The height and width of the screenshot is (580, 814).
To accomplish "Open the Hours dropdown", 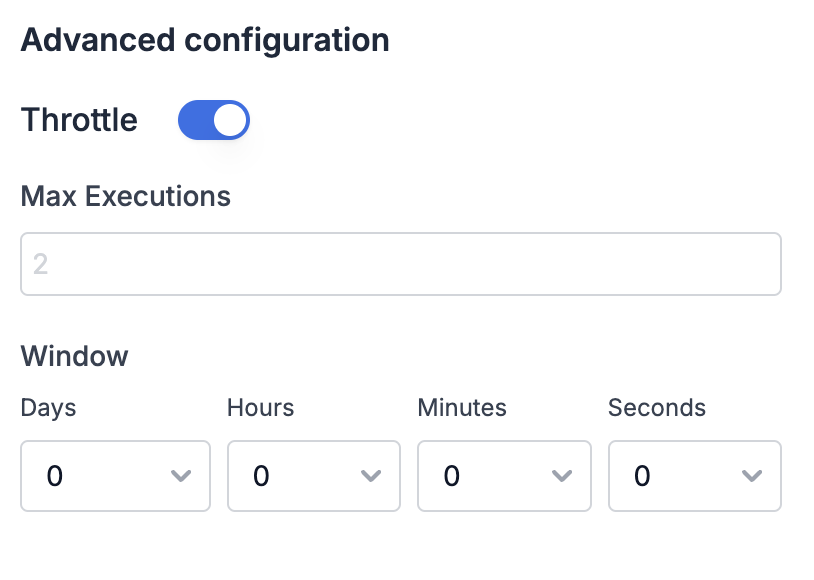I will (x=313, y=476).
